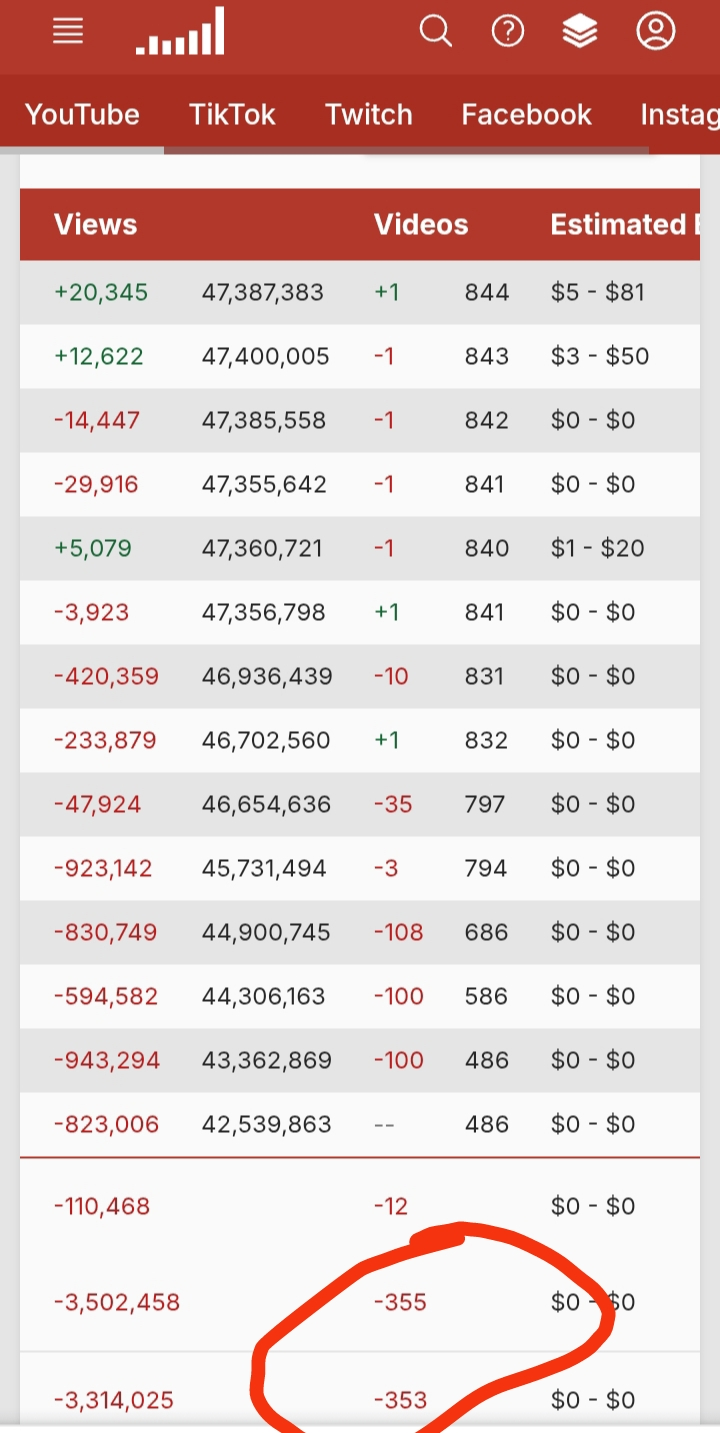Tap the Social Blade bar chart logo

(180, 31)
